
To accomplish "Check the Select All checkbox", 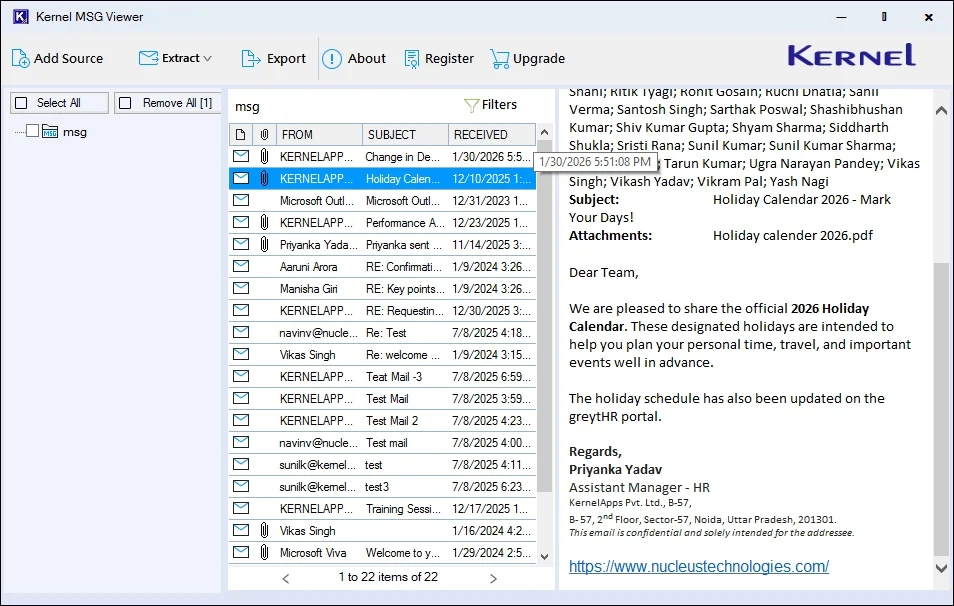I will pyautogui.click(x=21, y=103).
